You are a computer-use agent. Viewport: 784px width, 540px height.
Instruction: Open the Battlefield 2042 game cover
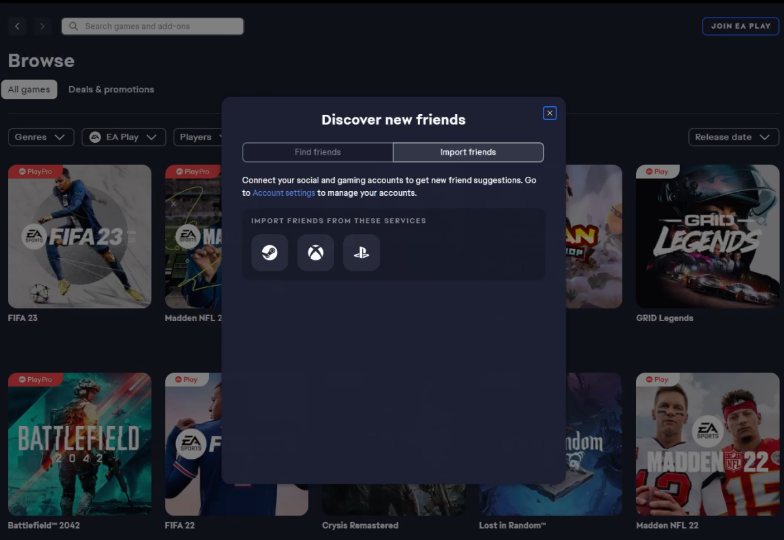pos(80,444)
